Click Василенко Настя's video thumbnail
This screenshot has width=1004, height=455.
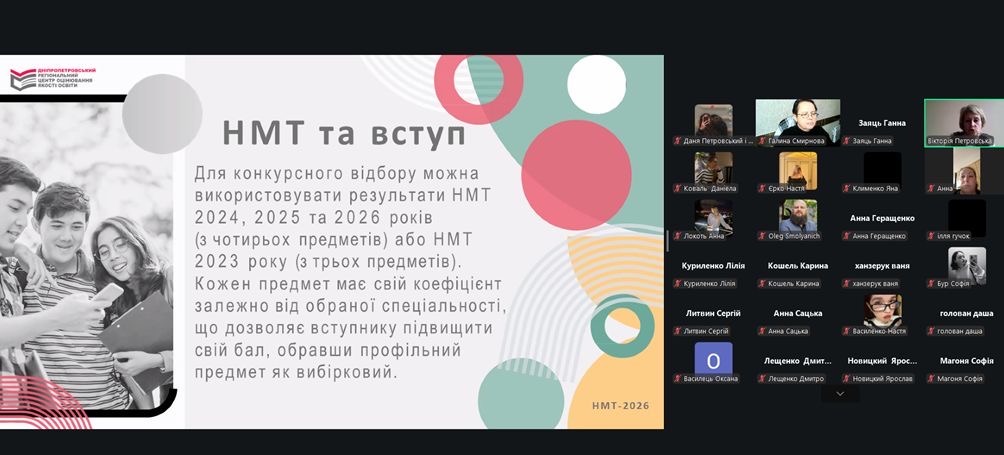882,311
